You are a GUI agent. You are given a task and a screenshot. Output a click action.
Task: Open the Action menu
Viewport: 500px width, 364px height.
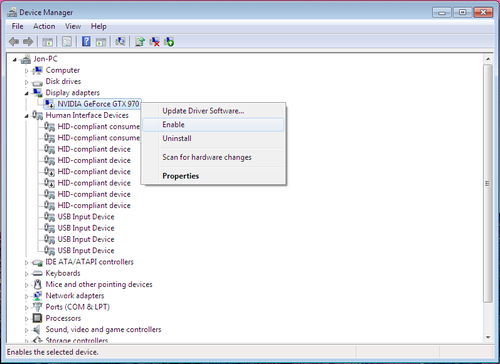(44, 26)
